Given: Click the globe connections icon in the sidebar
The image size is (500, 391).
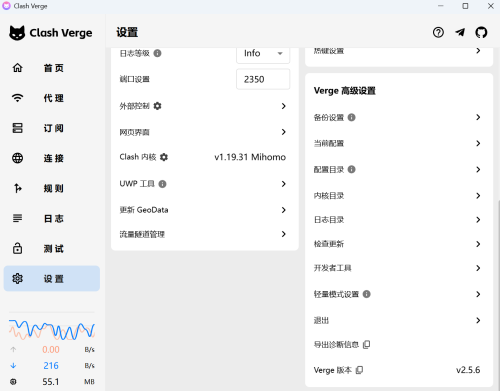Looking at the screenshot, I should point(17,158).
